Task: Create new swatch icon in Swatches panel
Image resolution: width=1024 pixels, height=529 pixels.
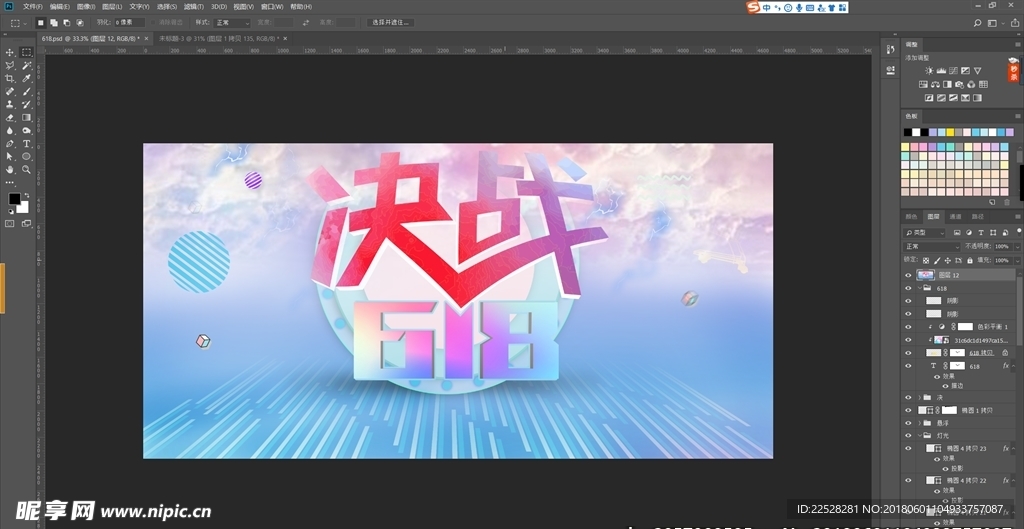Action: (992, 203)
